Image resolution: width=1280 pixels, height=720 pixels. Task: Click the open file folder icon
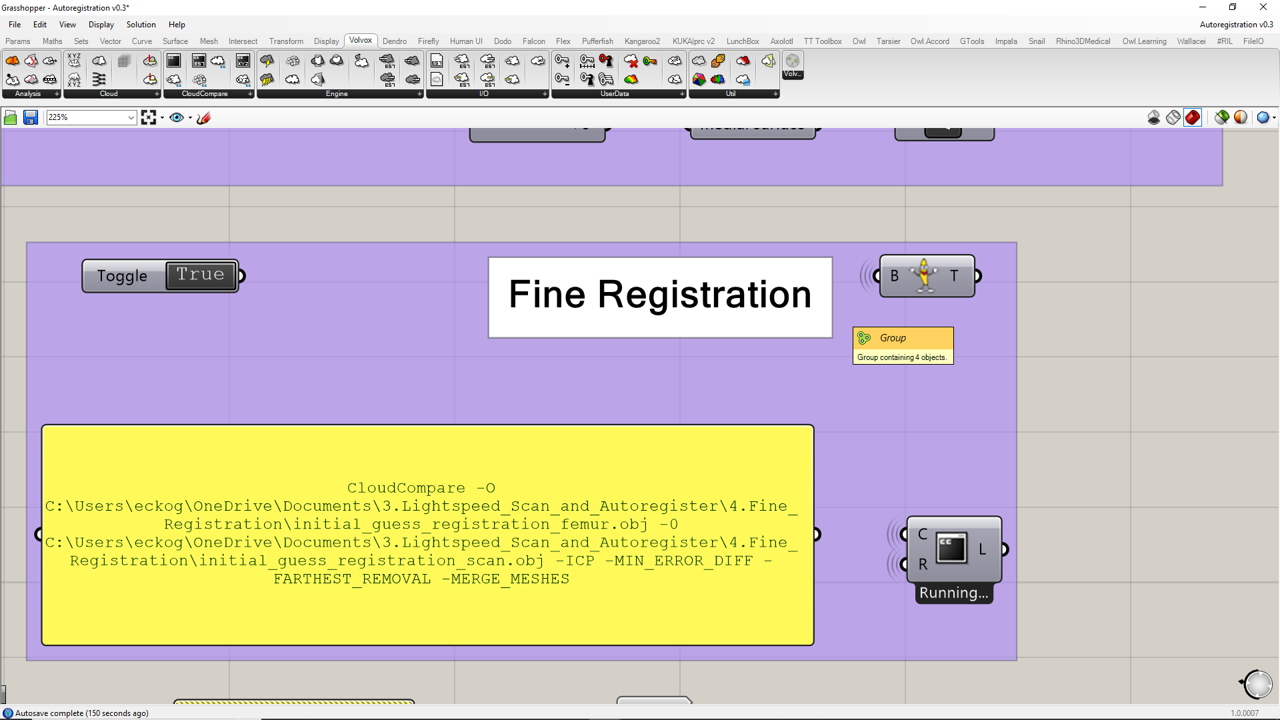click(11, 118)
